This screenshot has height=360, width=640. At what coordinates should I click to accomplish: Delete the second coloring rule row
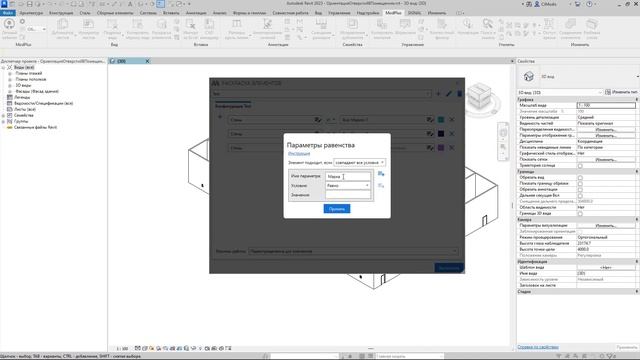452,133
